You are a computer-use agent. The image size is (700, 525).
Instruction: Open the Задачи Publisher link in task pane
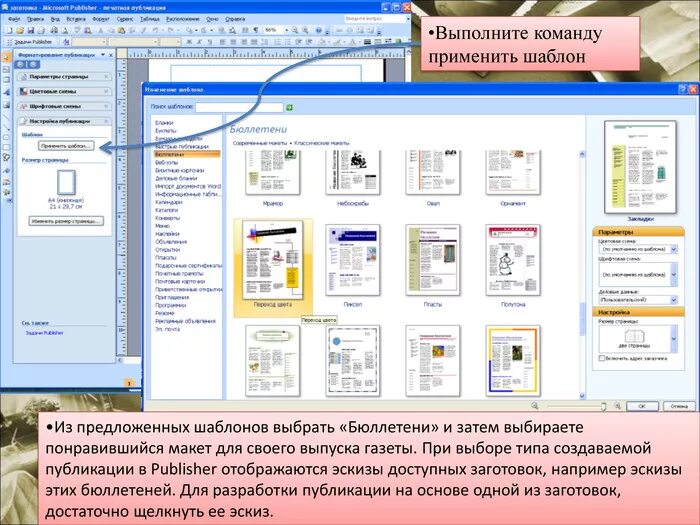(x=44, y=333)
